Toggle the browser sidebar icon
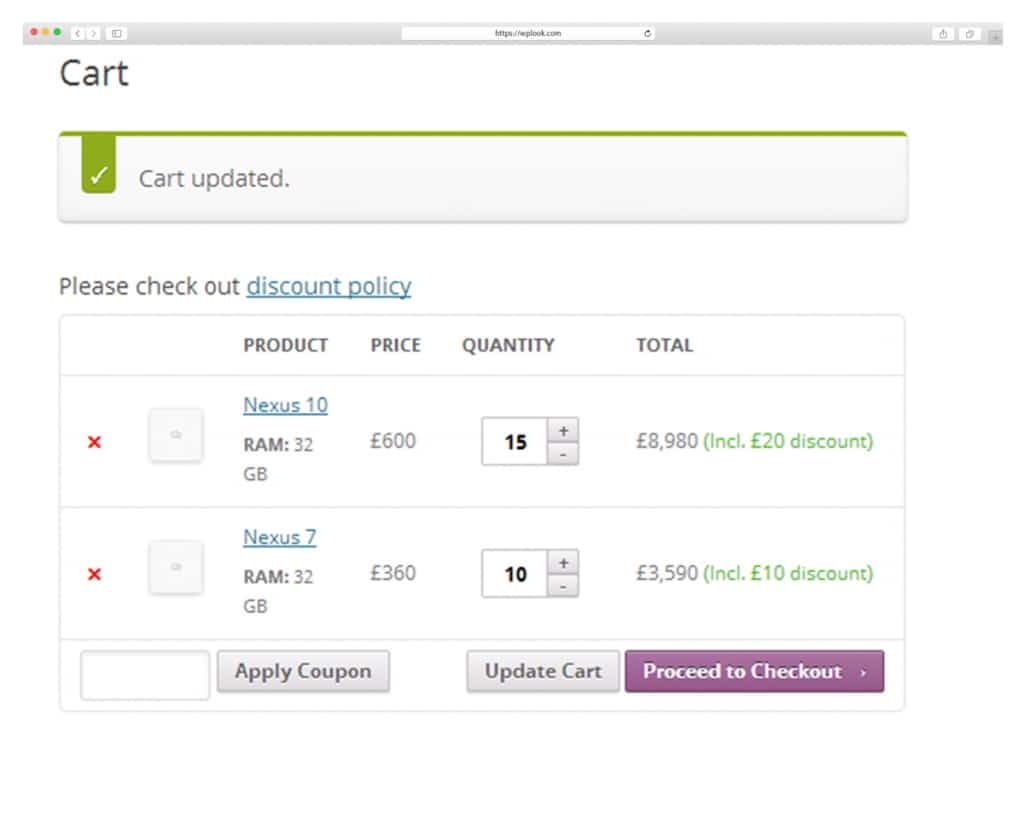Screen dimensions: 1024x817 116,33
